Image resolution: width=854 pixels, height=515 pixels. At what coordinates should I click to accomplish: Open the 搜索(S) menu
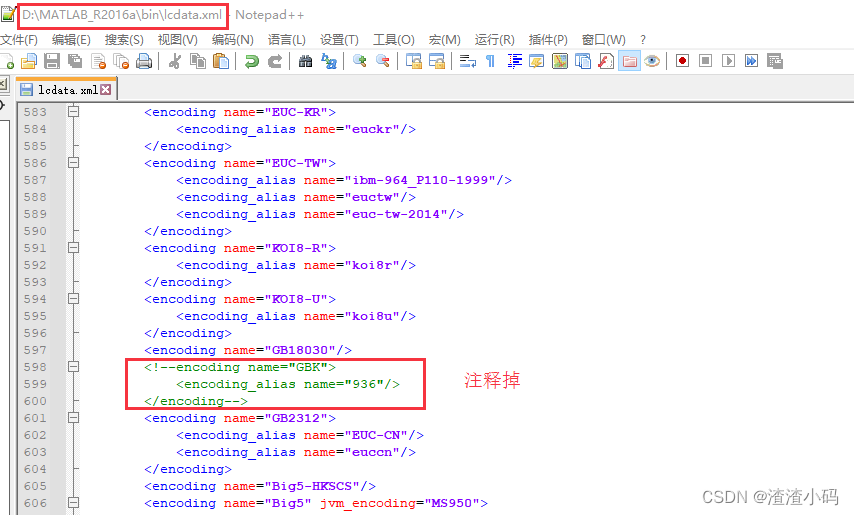[124, 40]
